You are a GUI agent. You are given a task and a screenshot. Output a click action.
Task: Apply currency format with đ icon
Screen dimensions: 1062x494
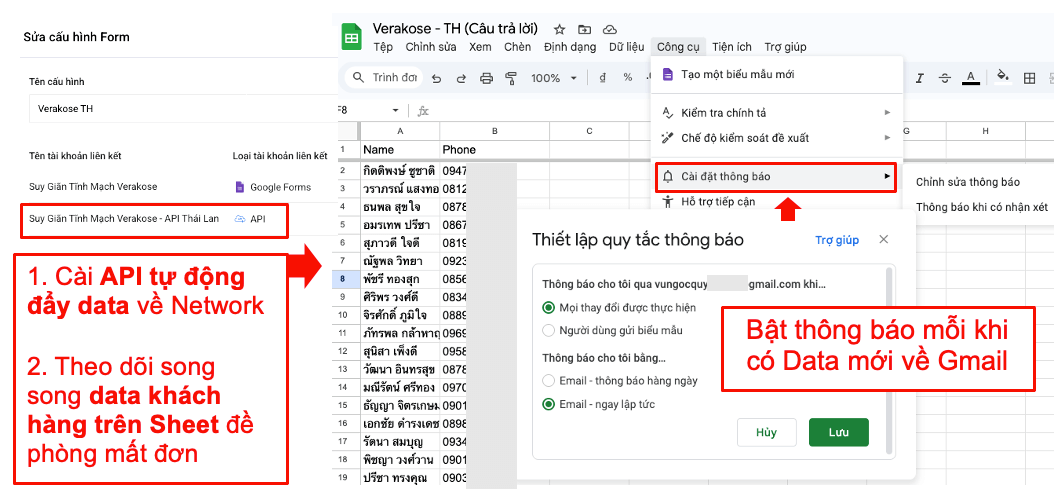pos(602,78)
